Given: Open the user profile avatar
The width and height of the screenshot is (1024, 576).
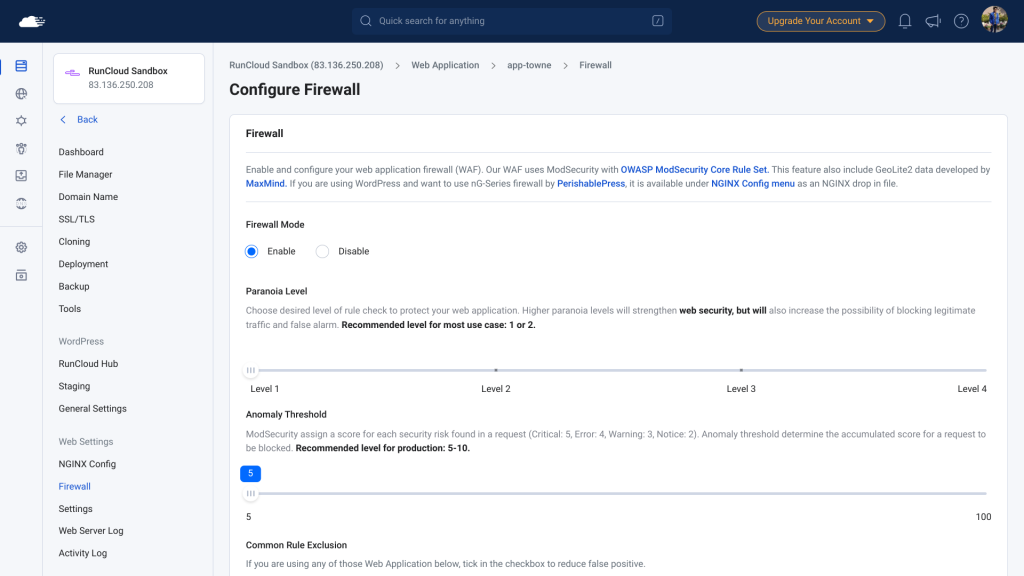Looking at the screenshot, I should (x=994, y=20).
